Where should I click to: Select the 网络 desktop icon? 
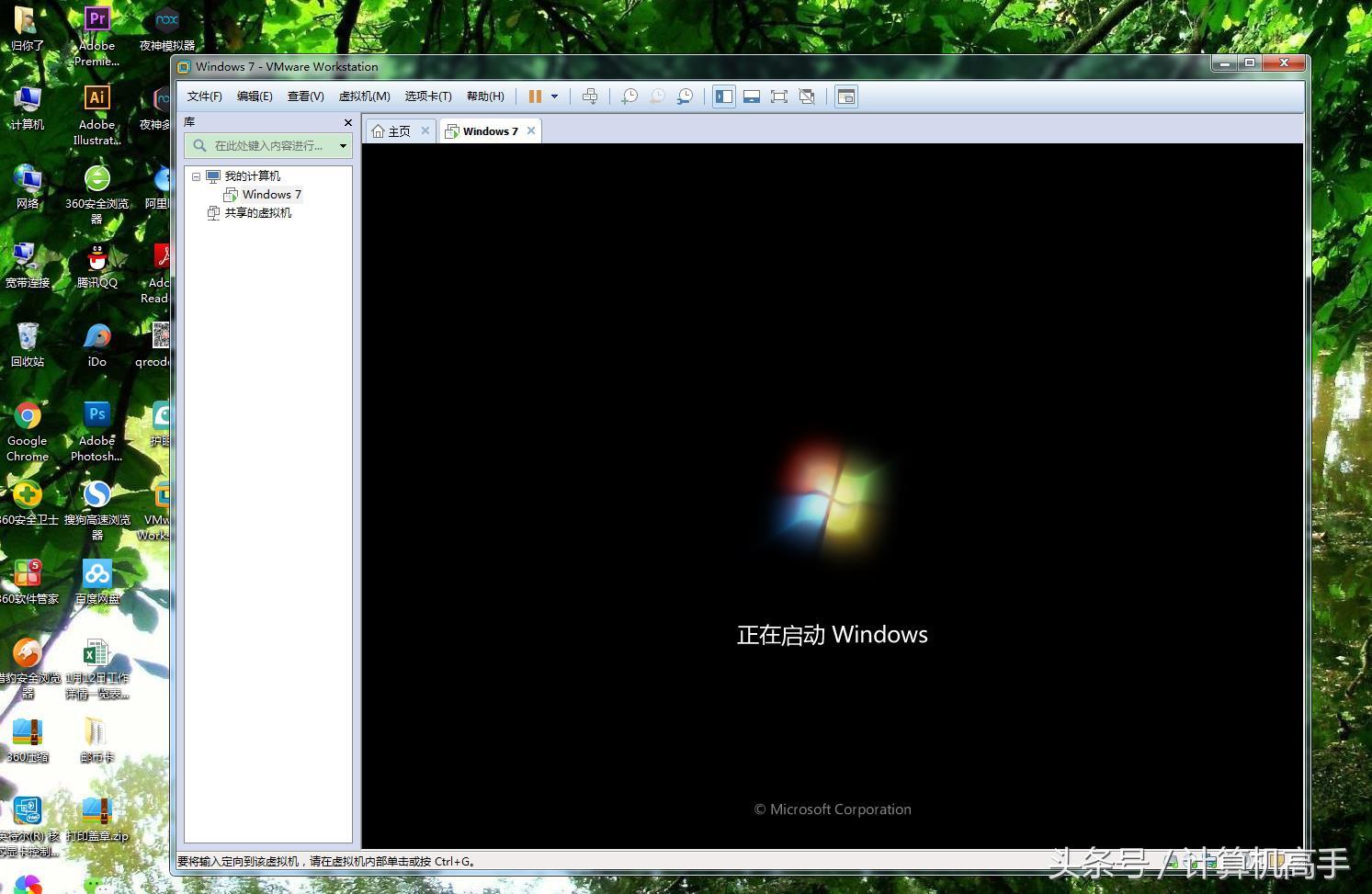tap(28, 186)
